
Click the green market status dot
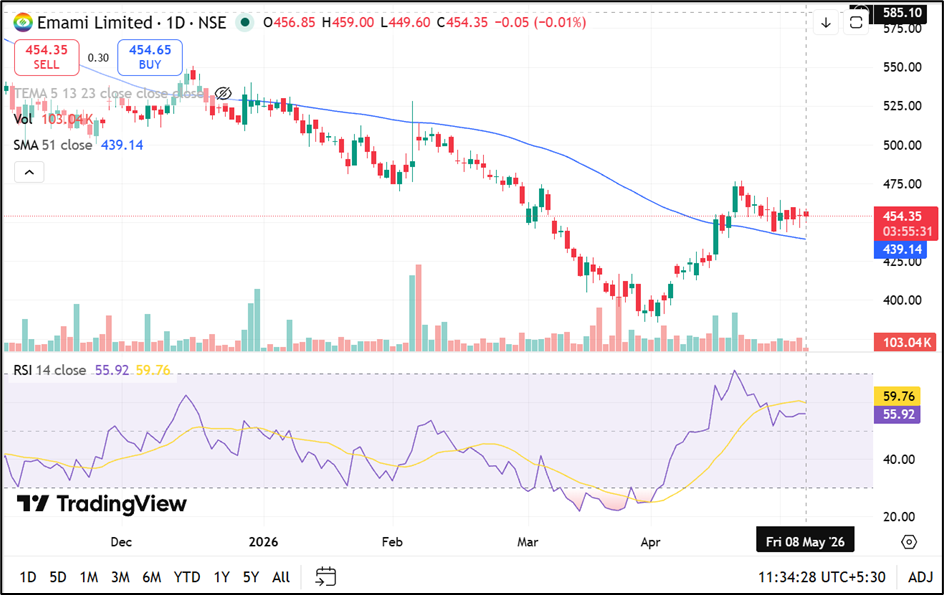(x=244, y=23)
